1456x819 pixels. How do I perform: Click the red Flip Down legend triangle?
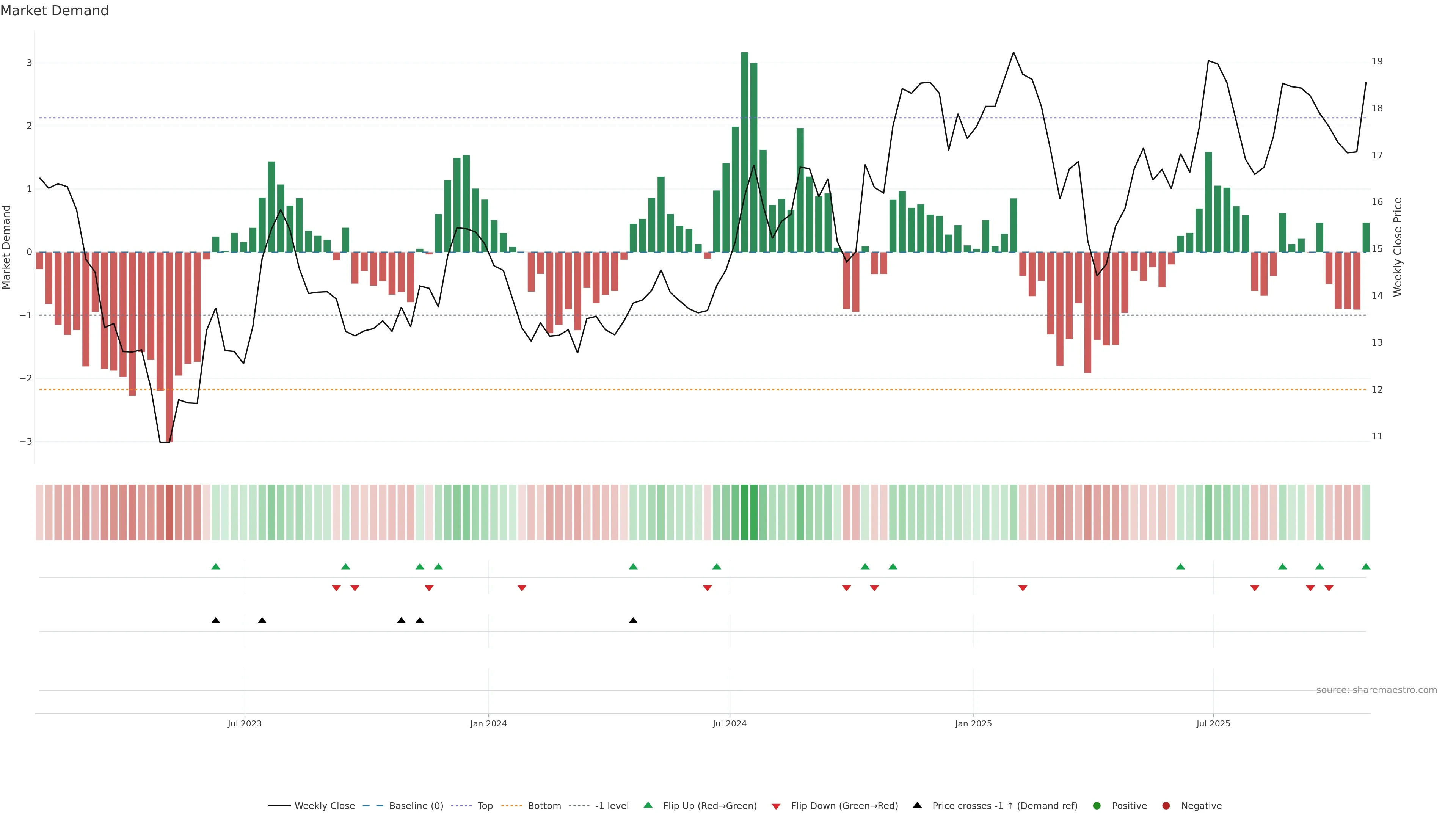[x=776, y=806]
